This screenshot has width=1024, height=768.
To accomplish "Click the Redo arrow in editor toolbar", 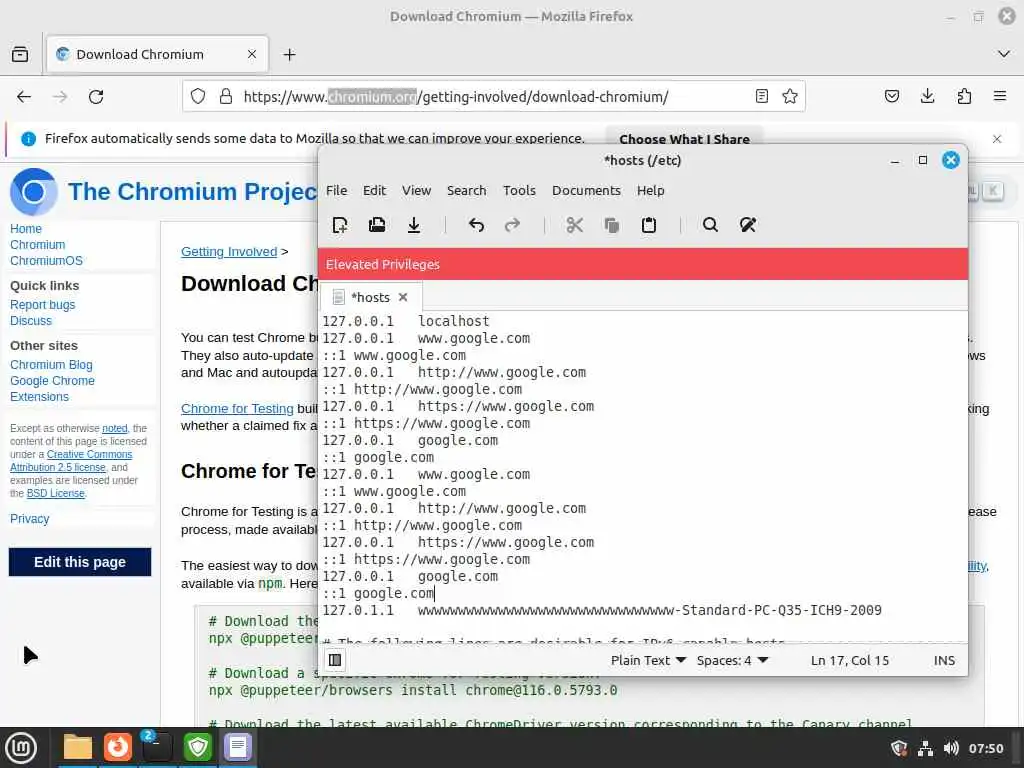I will pyautogui.click(x=513, y=225).
